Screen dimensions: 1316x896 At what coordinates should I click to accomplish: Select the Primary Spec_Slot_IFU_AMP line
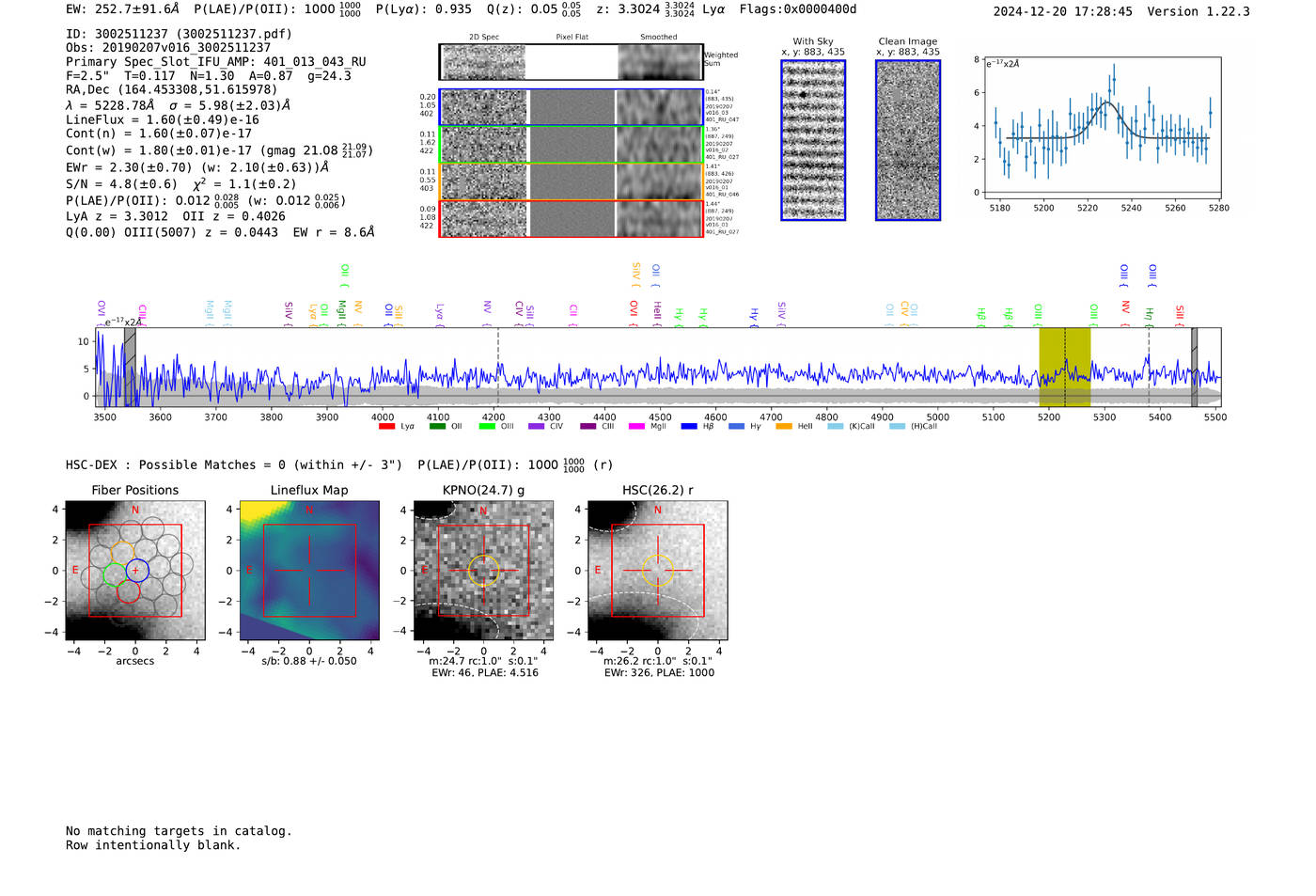point(216,62)
